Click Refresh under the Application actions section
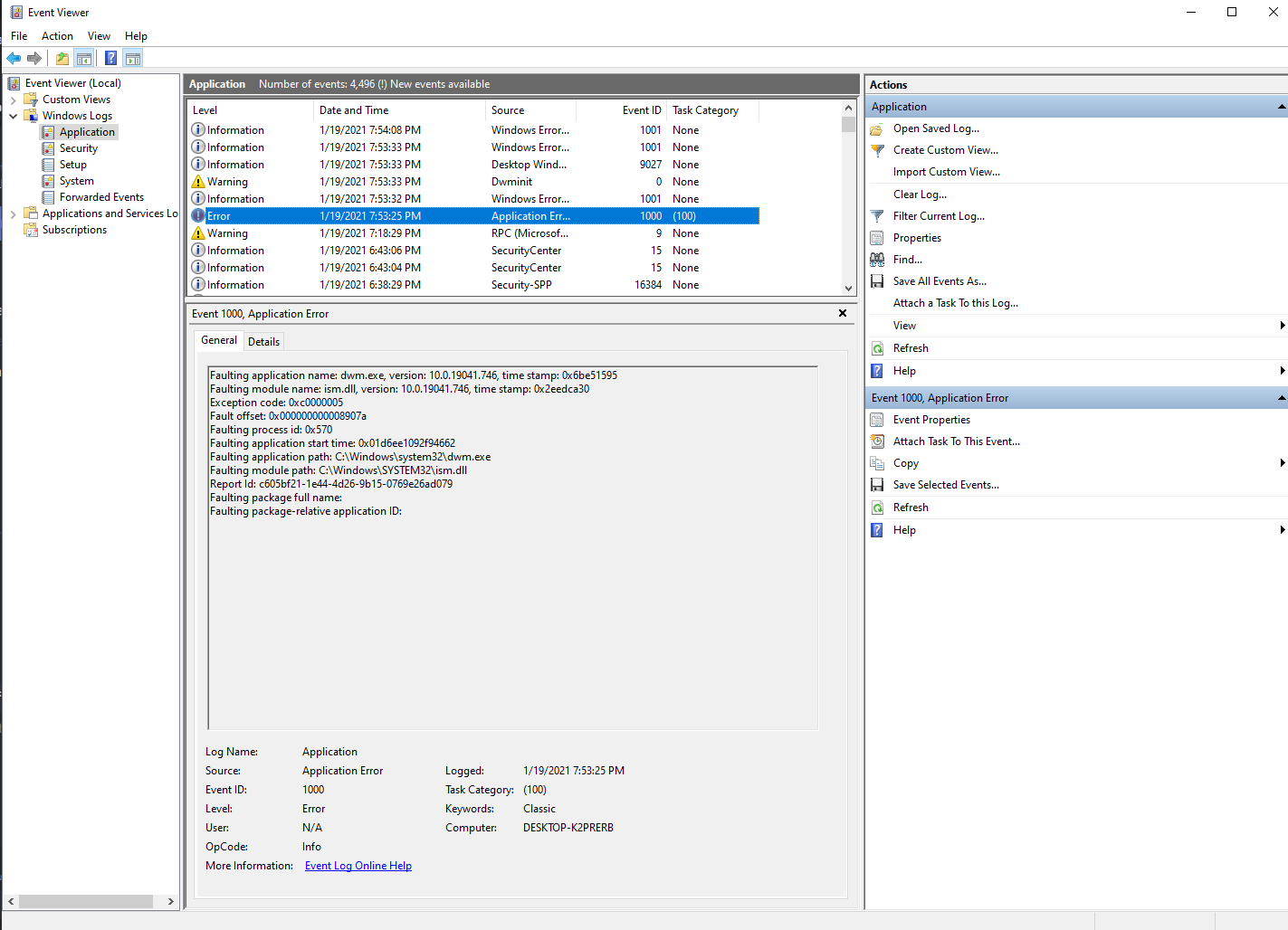1288x930 pixels. (x=911, y=348)
